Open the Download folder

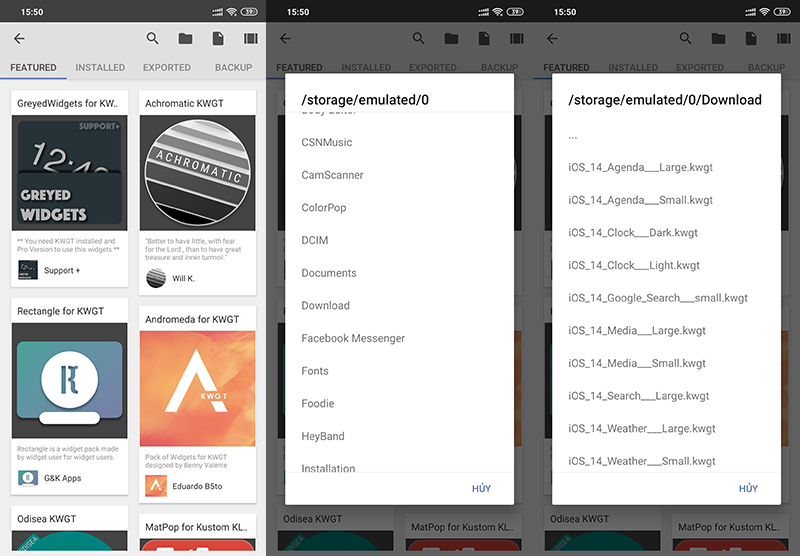[x=399, y=306]
